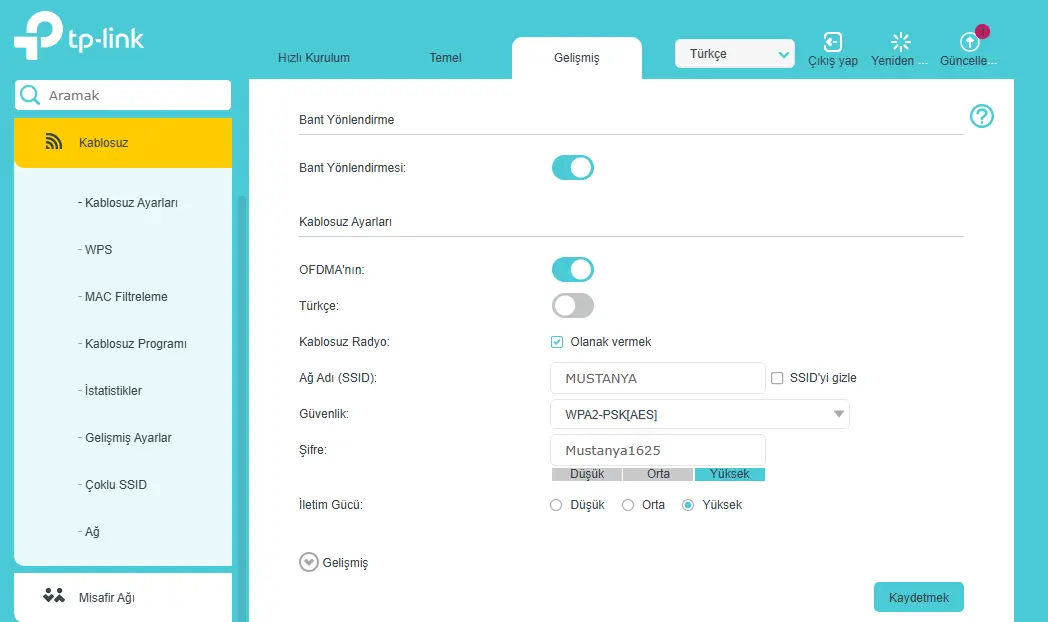1048x622 pixels.
Task: Click the tp-link logo
Action: click(x=79, y=36)
